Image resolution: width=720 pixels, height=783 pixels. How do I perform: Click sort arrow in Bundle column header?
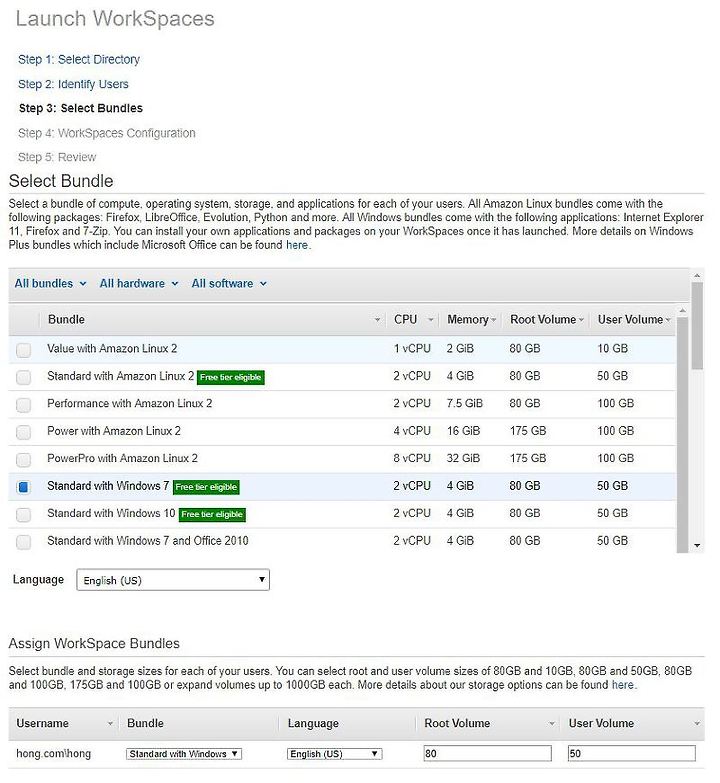pyautogui.click(x=377, y=320)
